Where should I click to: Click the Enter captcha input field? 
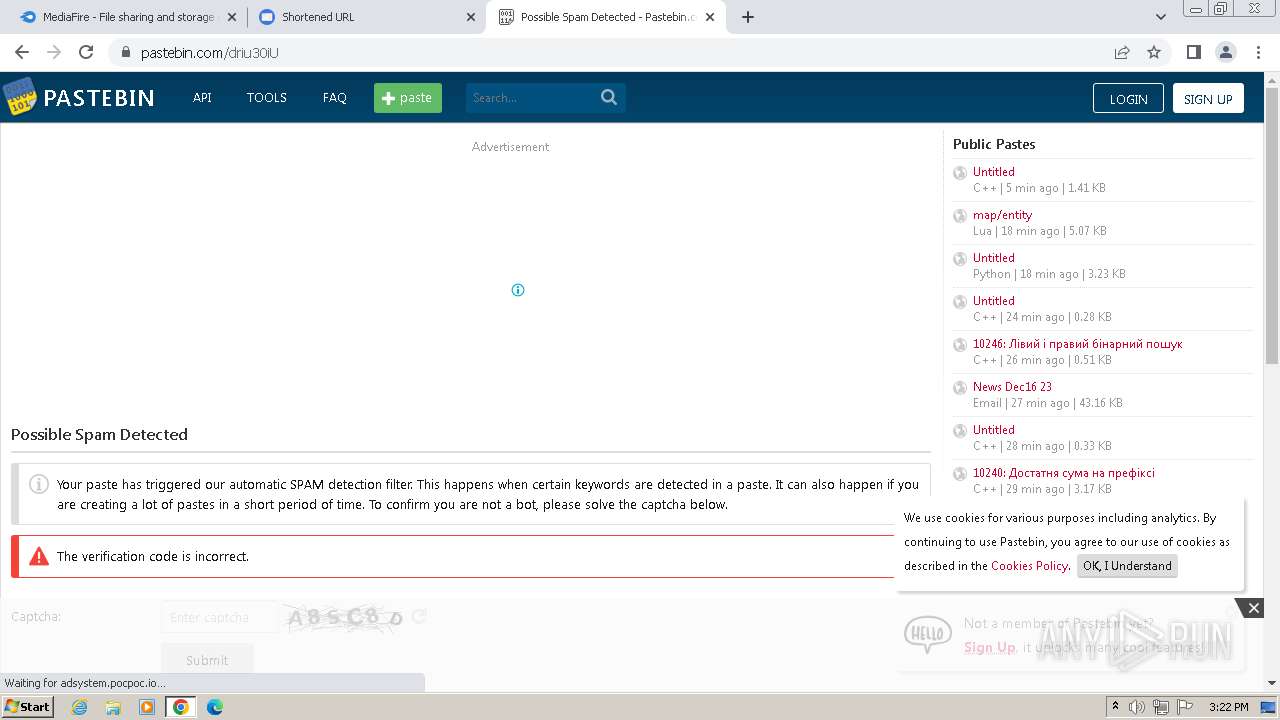[220, 617]
